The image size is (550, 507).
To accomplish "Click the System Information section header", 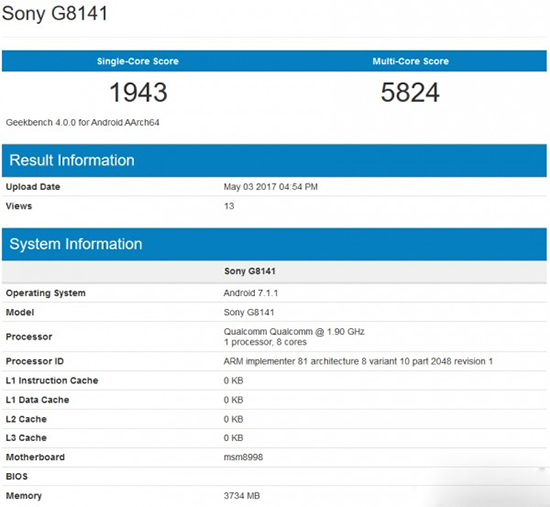I will pyautogui.click(x=274, y=244).
